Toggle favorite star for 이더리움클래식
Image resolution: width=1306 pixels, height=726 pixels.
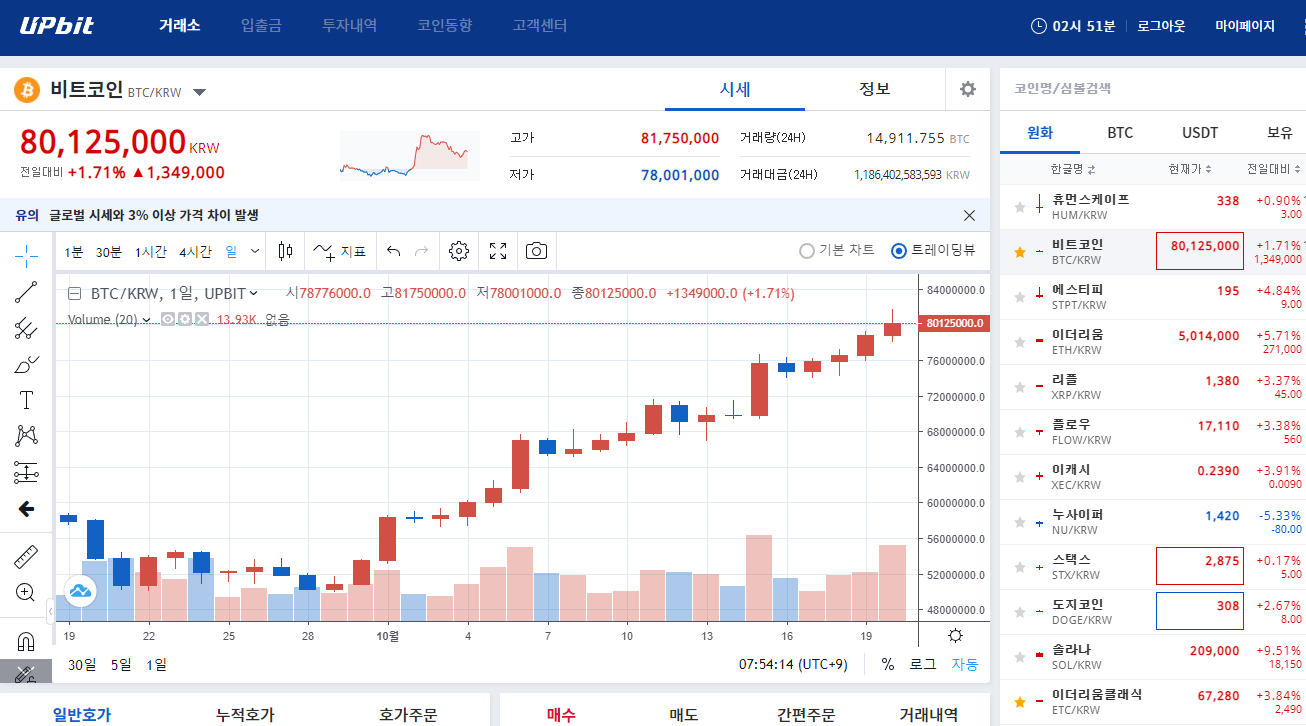point(1019,702)
